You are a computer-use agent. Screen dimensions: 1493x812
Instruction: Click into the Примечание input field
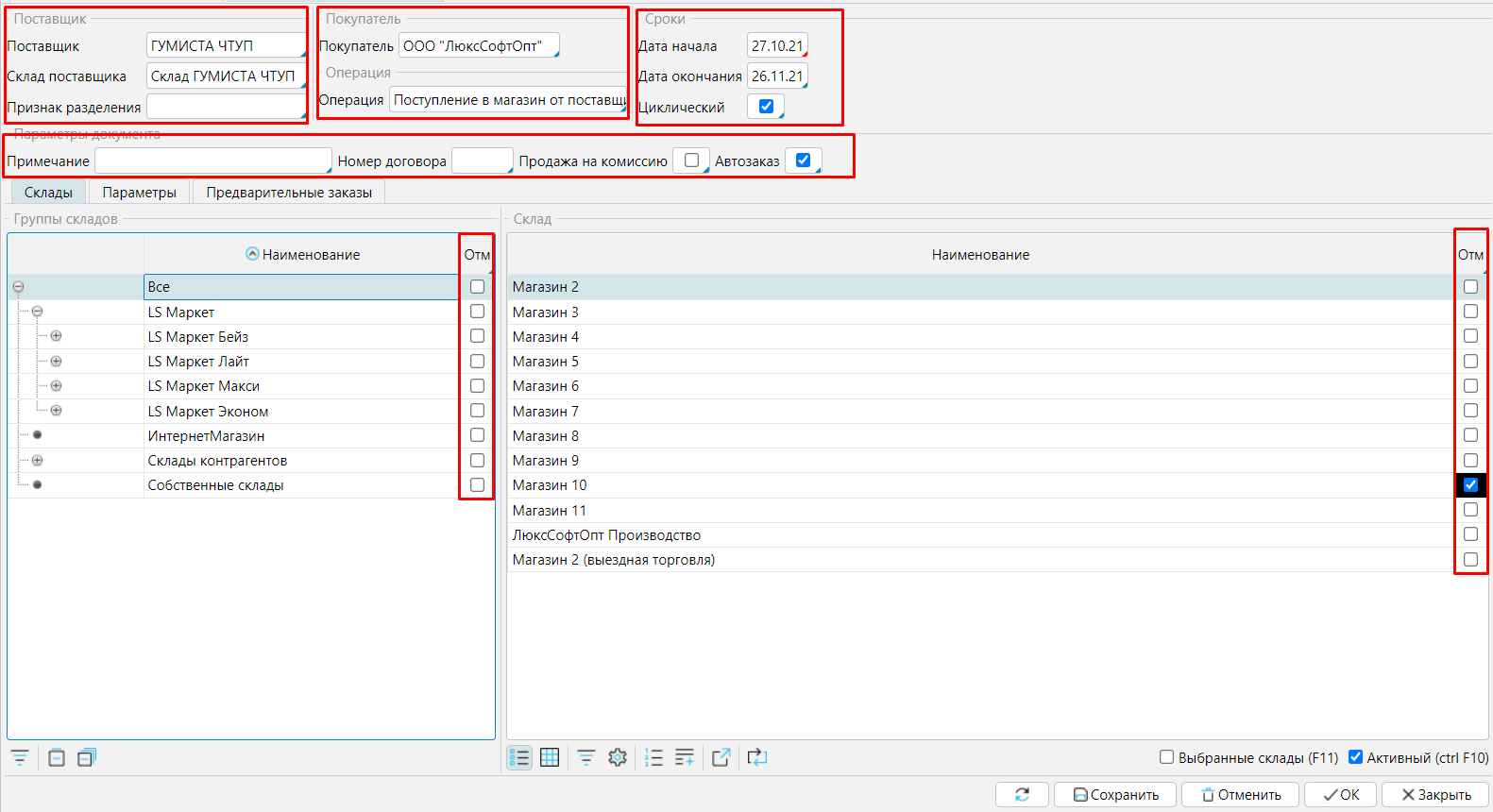tap(212, 161)
